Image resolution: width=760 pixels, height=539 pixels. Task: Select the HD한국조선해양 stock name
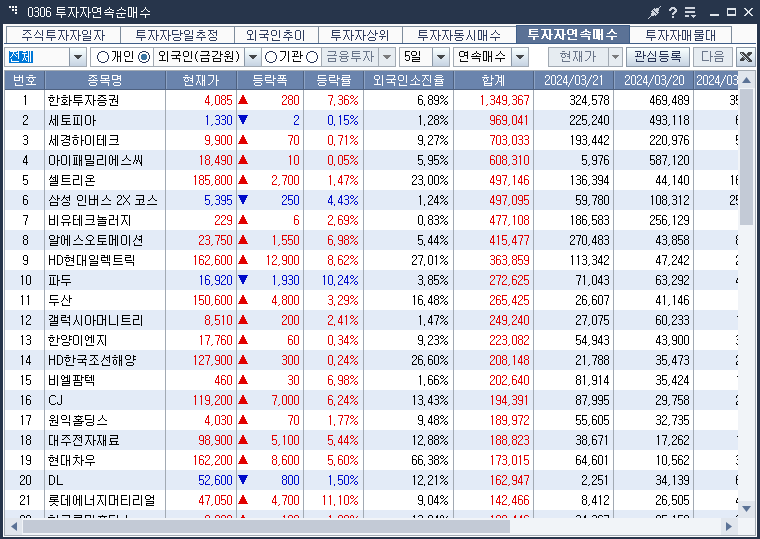click(x=92, y=360)
